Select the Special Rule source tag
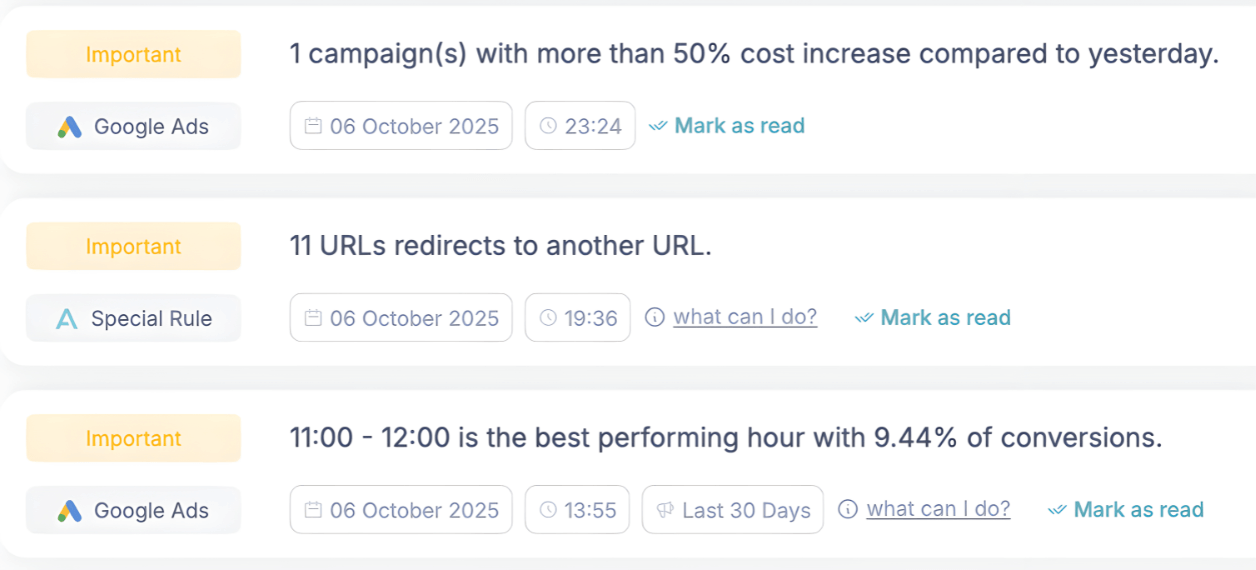 pyautogui.click(x=134, y=319)
